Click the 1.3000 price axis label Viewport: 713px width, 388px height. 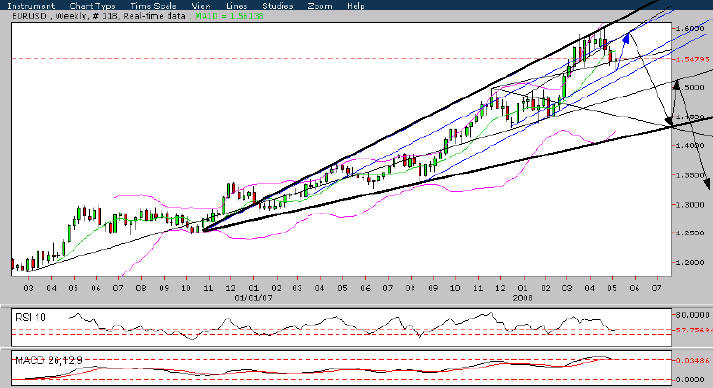point(691,205)
